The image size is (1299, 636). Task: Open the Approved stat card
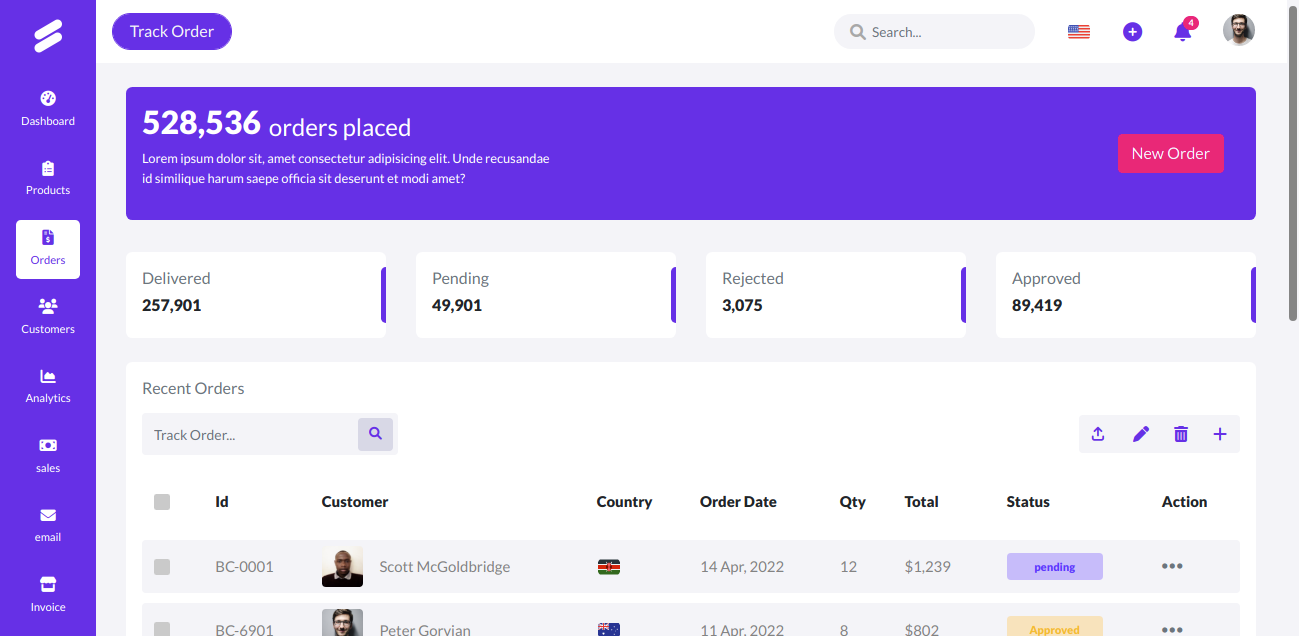coord(1126,295)
